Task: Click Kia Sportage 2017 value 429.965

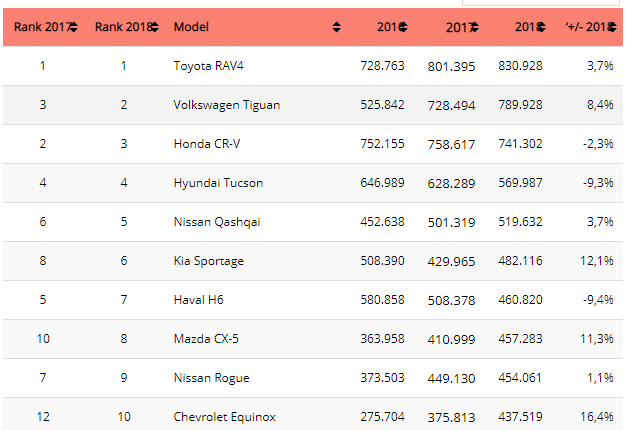Action: coord(451,262)
